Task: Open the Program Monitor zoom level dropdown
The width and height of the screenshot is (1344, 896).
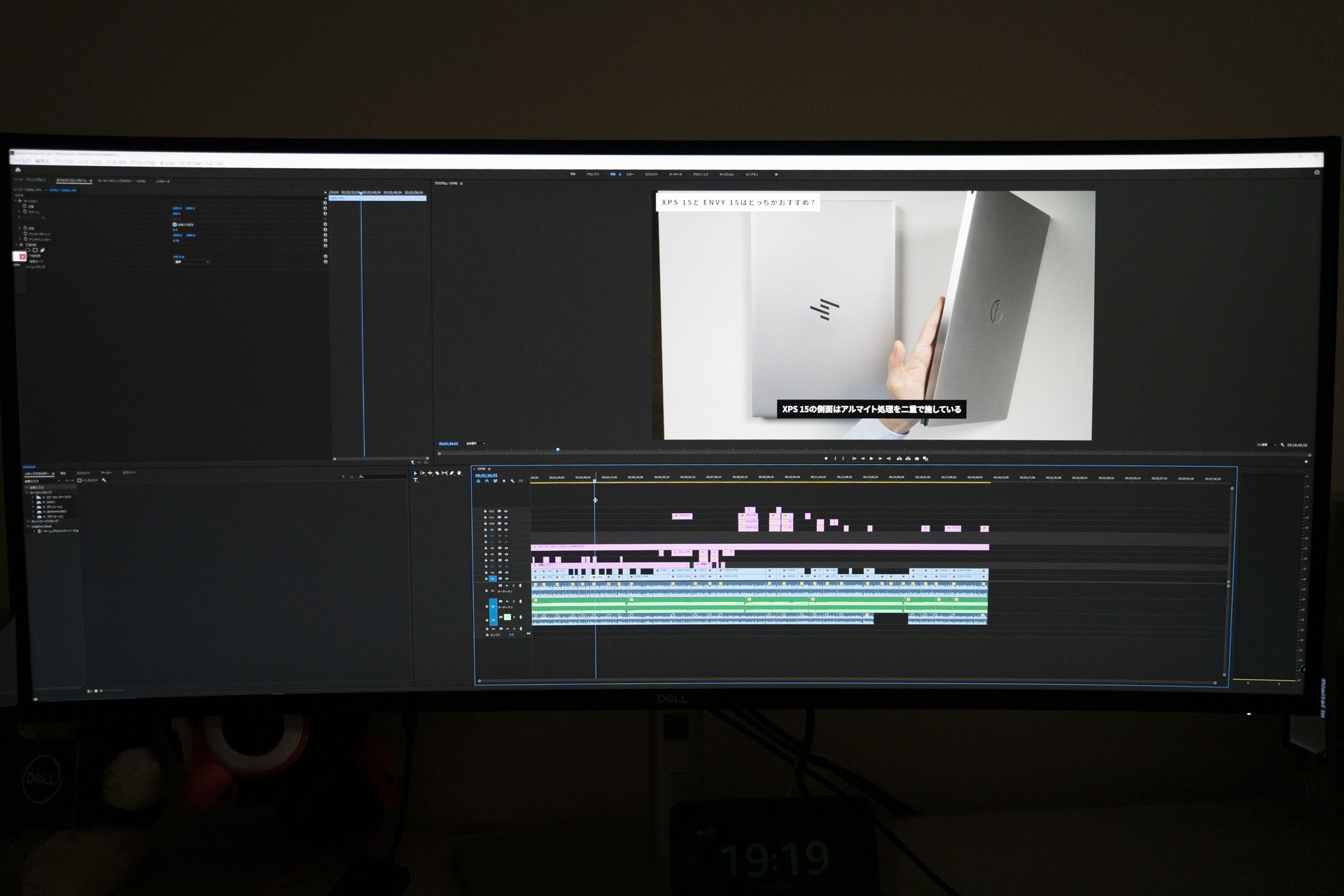Action: (x=475, y=443)
